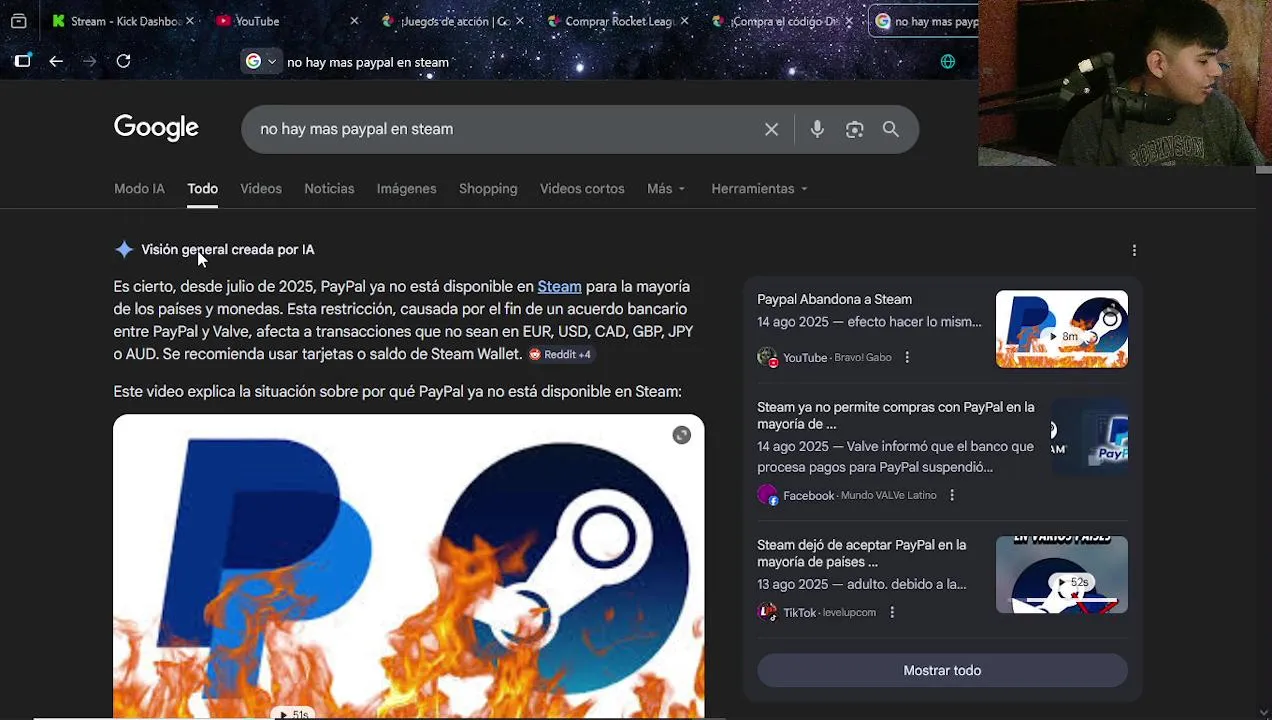Open the Reddit +4 sources chip
Image resolution: width=1272 pixels, height=720 pixels.
click(560, 354)
